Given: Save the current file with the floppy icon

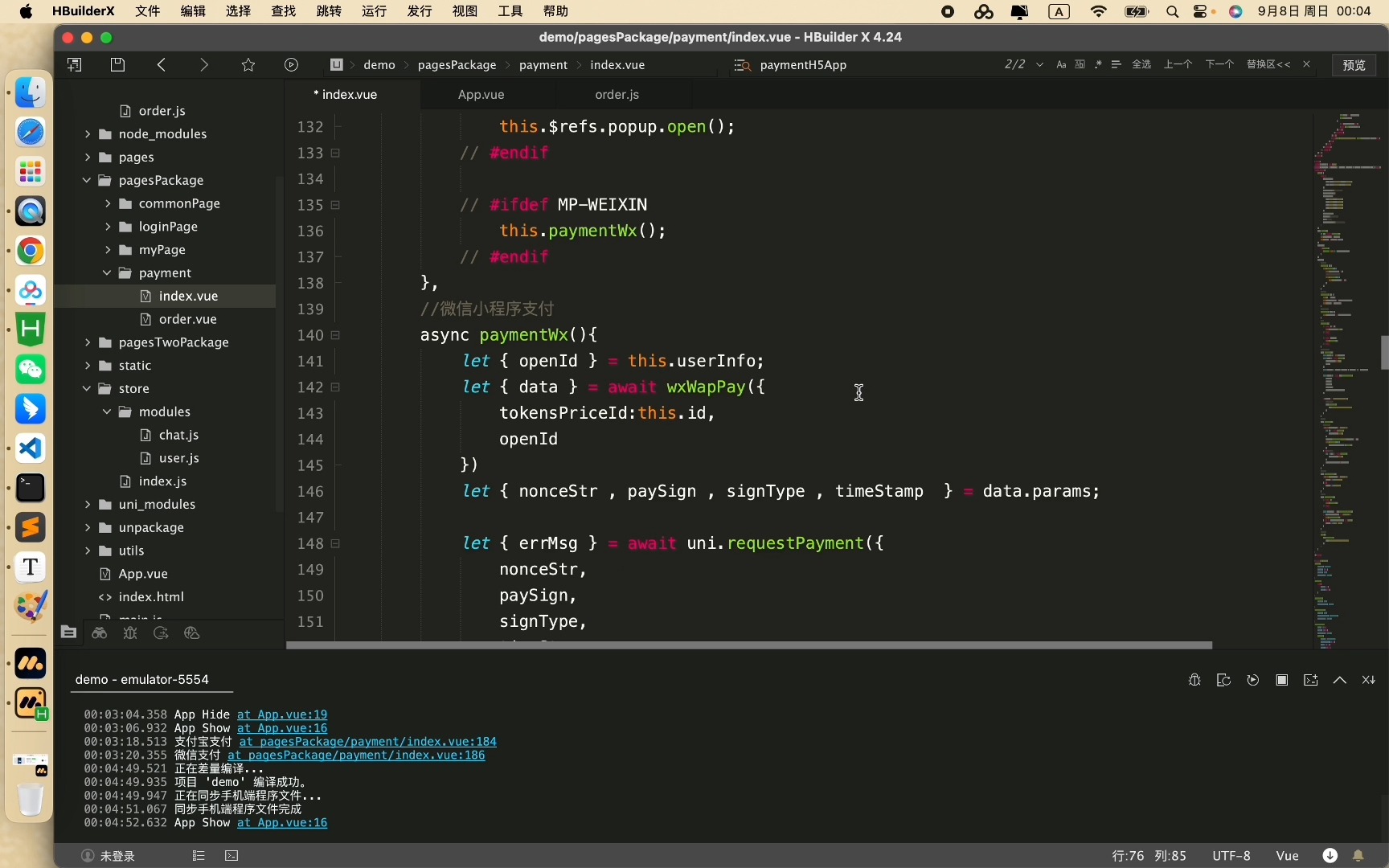Looking at the screenshot, I should 117,65.
